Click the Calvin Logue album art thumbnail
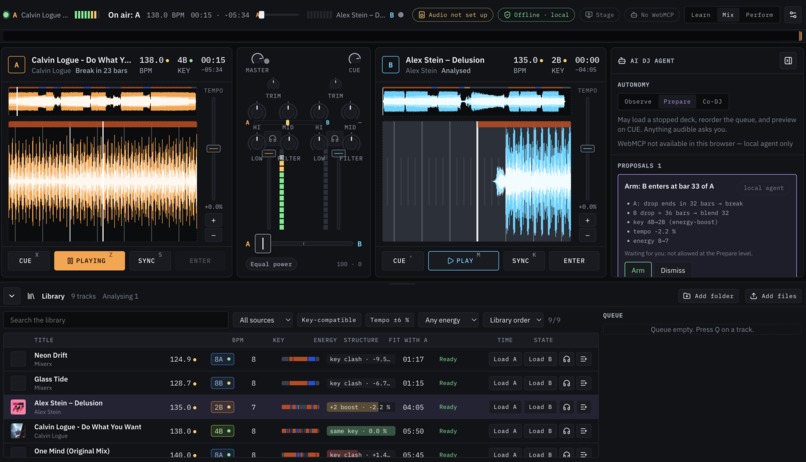 [x=19, y=431]
